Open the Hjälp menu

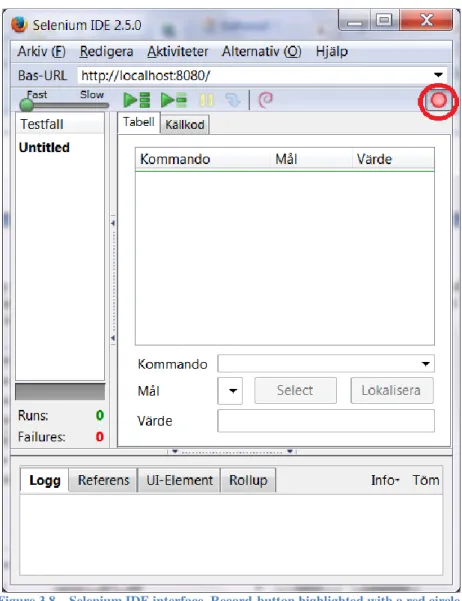click(x=332, y=51)
